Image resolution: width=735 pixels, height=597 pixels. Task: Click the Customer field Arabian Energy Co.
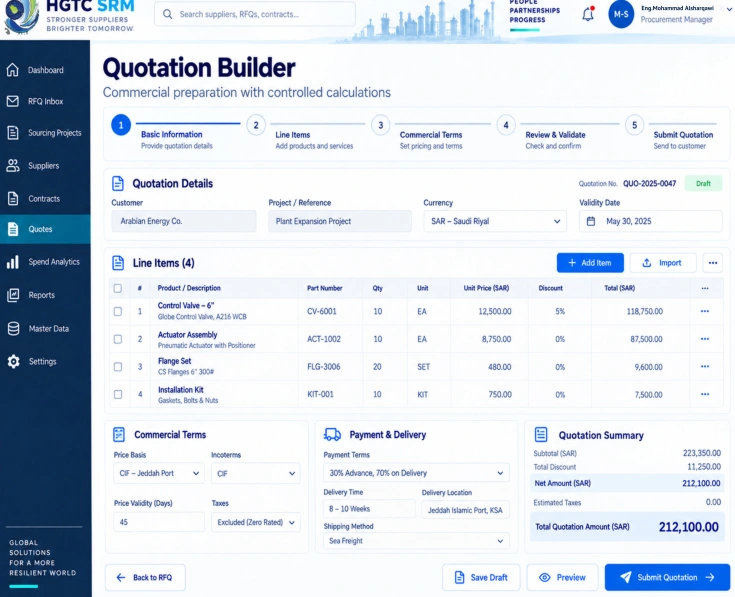[x=184, y=221]
